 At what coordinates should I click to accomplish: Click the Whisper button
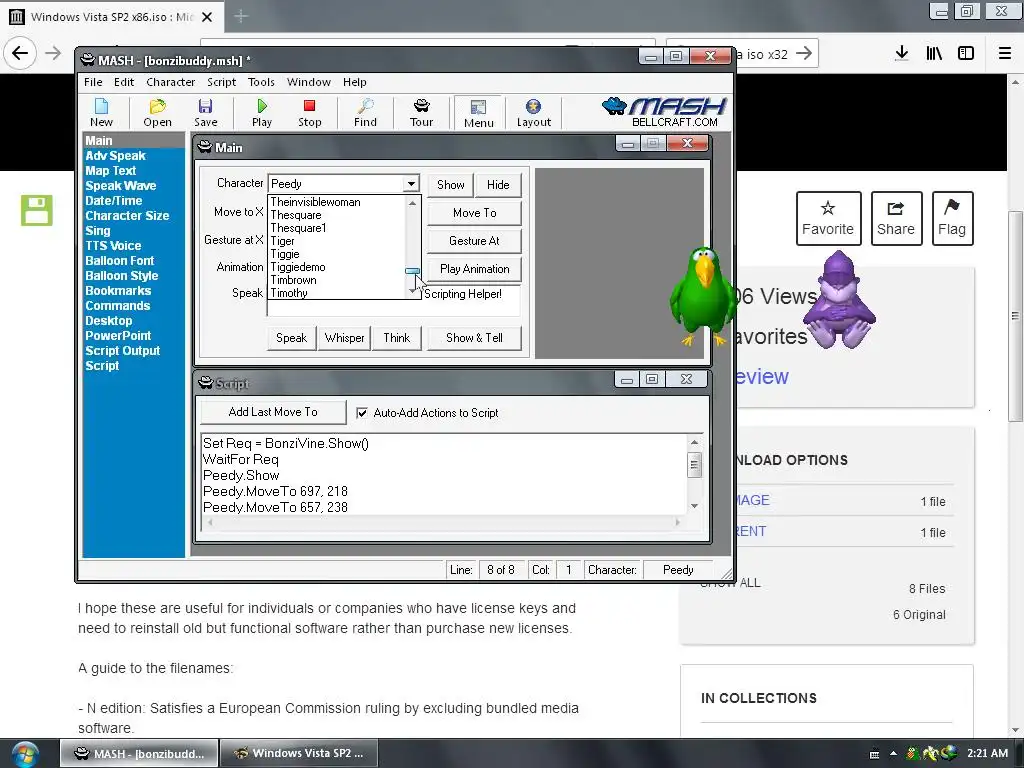click(x=344, y=338)
